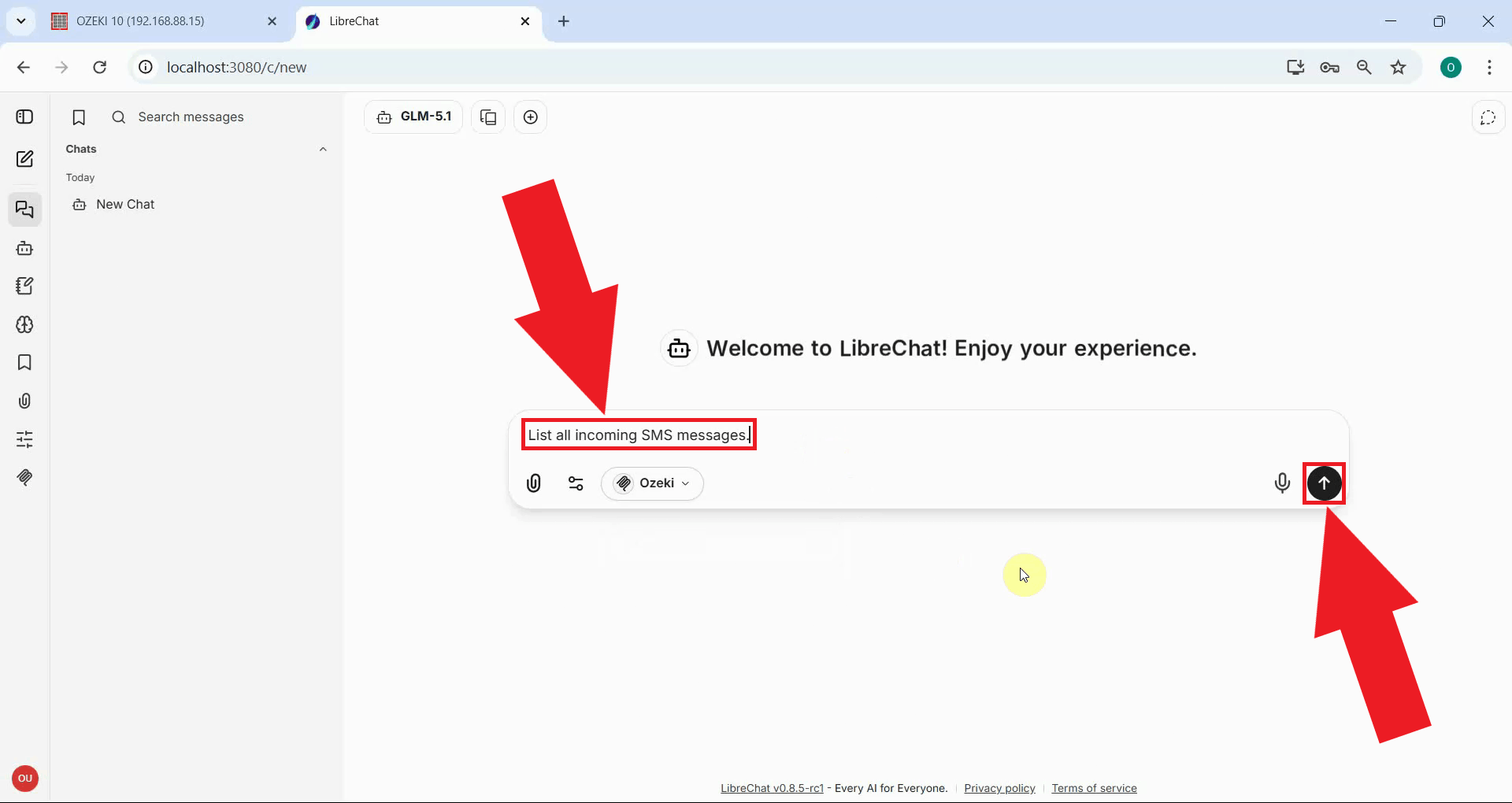The height and width of the screenshot is (803, 1512).
Task: Close the LibreChat tab
Action: pyautogui.click(x=525, y=21)
